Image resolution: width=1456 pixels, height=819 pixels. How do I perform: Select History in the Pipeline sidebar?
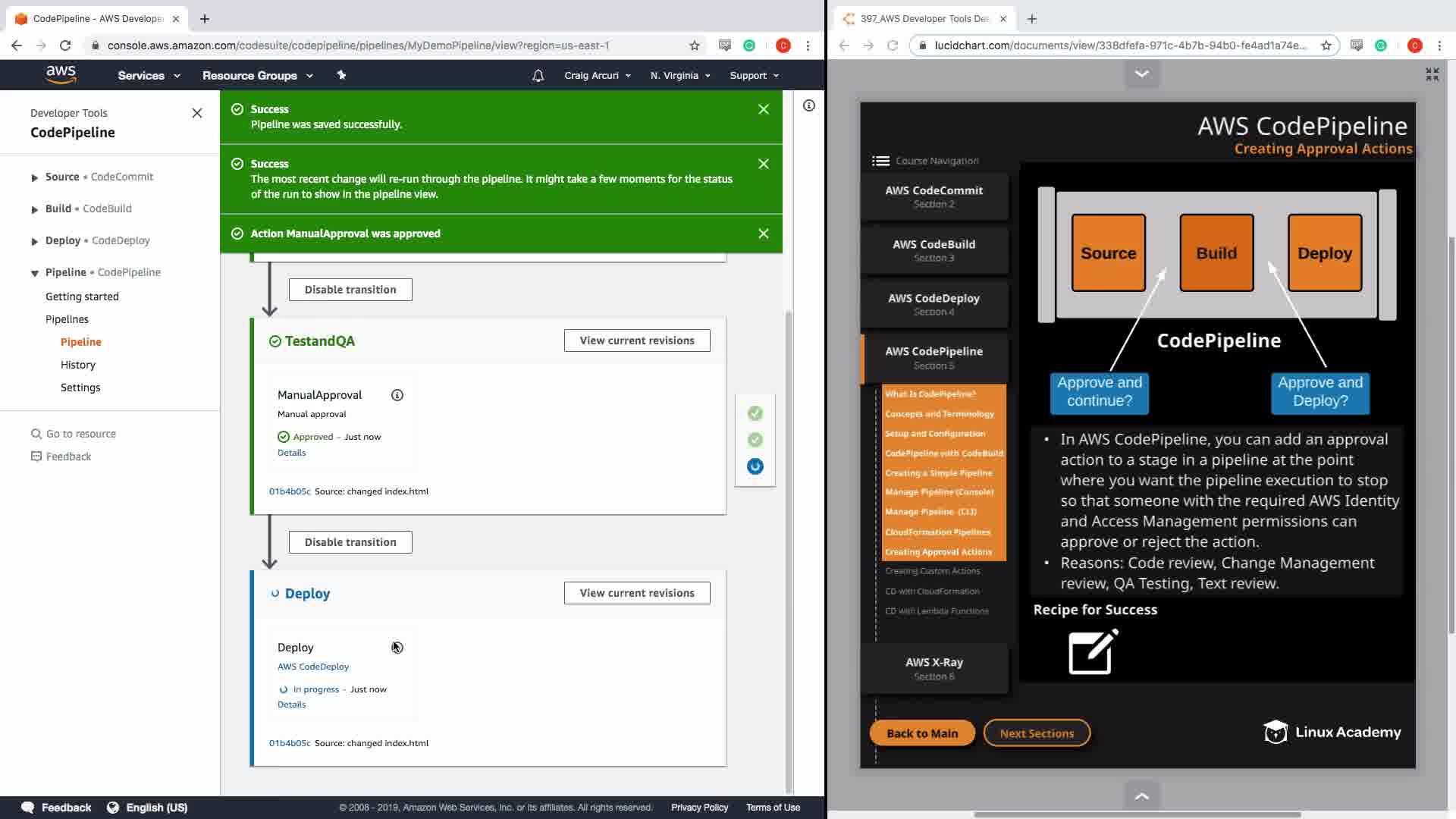tap(78, 365)
